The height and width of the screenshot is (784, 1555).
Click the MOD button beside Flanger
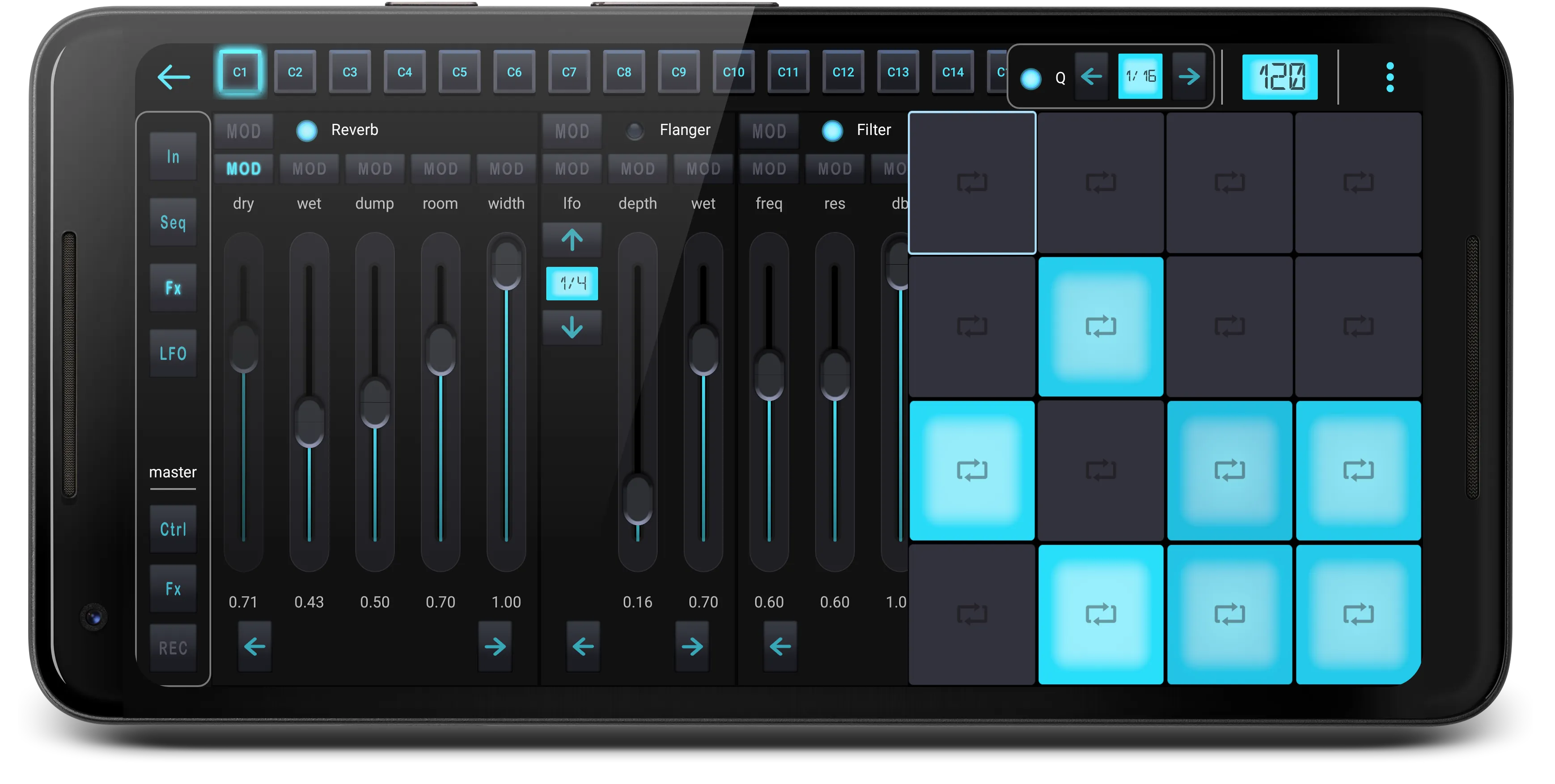(572, 131)
